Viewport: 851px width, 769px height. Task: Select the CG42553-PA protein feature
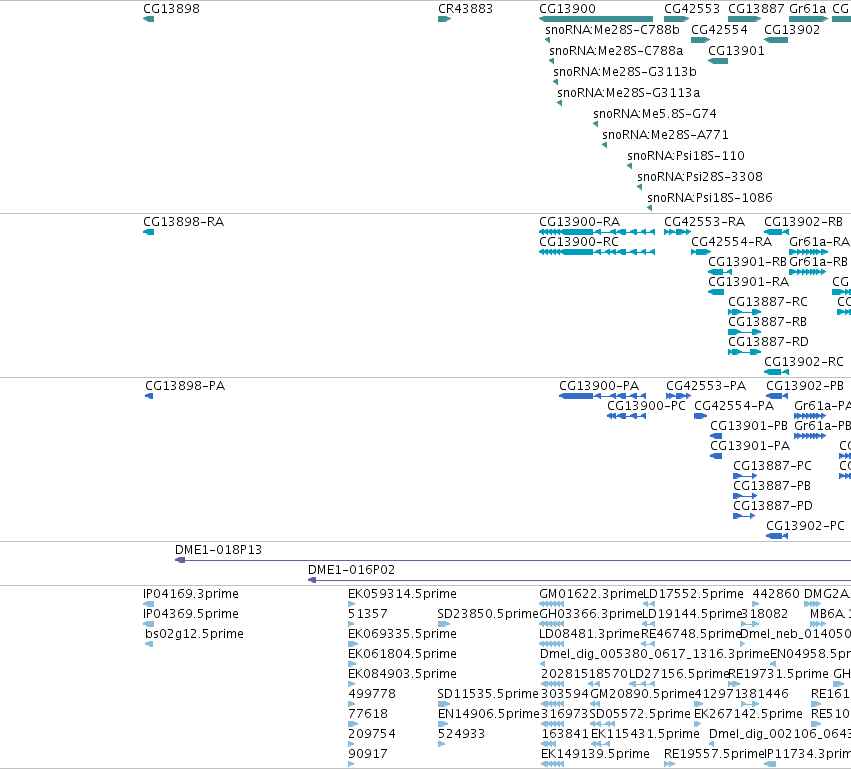pos(678,396)
